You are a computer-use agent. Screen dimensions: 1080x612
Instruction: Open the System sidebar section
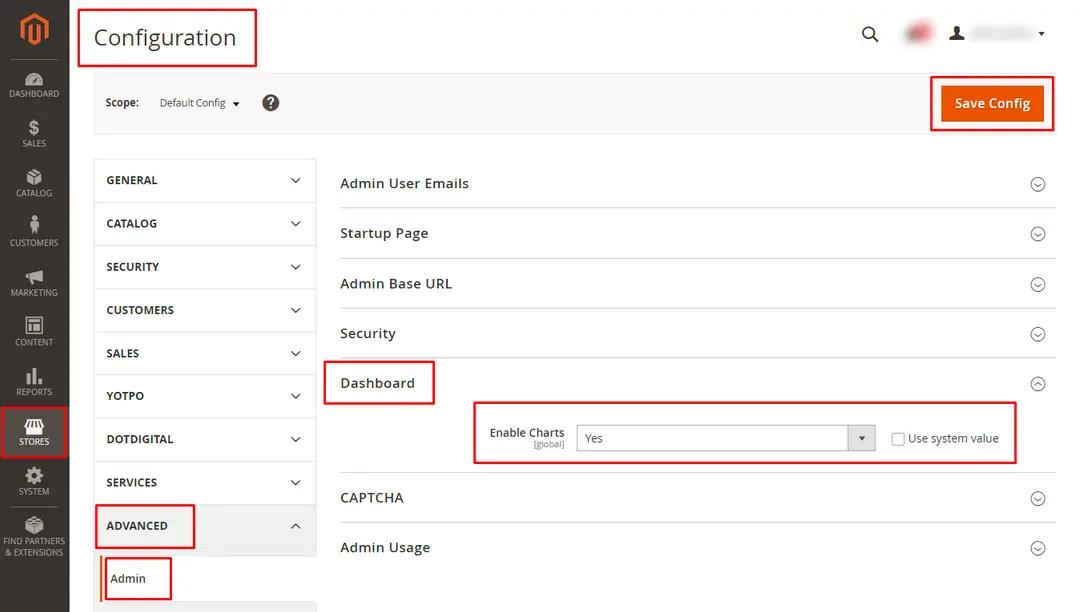pos(34,483)
